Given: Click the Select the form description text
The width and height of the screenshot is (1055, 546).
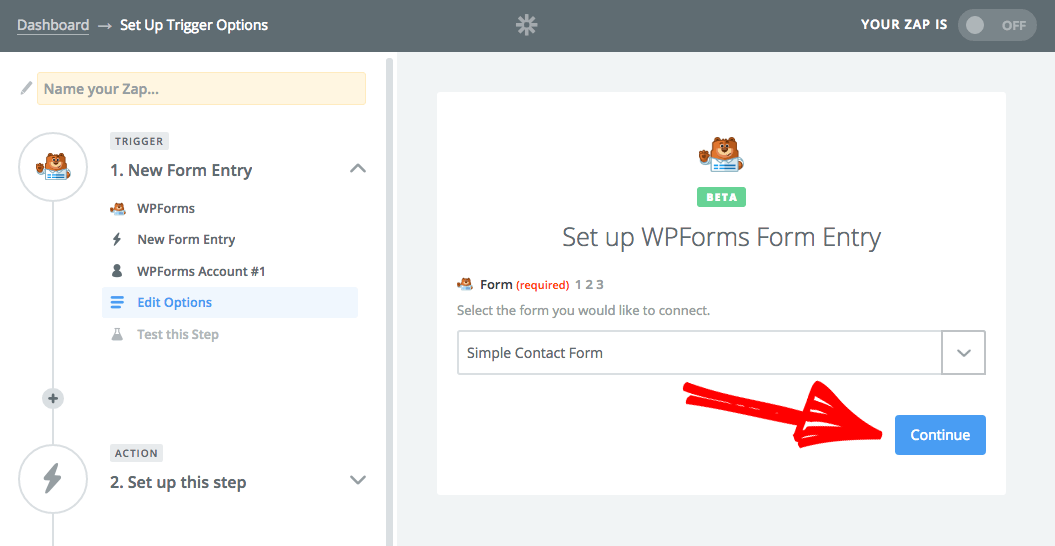Looking at the screenshot, I should [583, 310].
